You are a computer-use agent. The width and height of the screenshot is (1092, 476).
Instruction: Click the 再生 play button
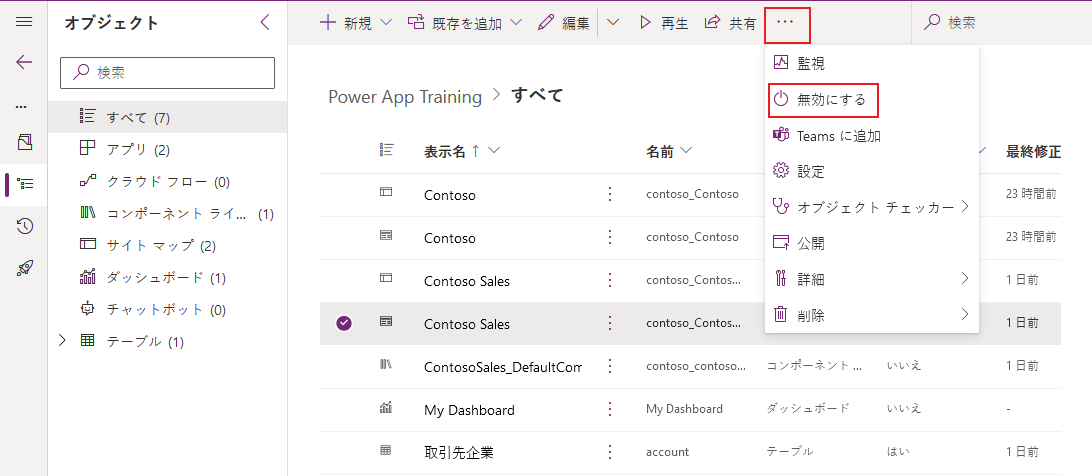(664, 23)
